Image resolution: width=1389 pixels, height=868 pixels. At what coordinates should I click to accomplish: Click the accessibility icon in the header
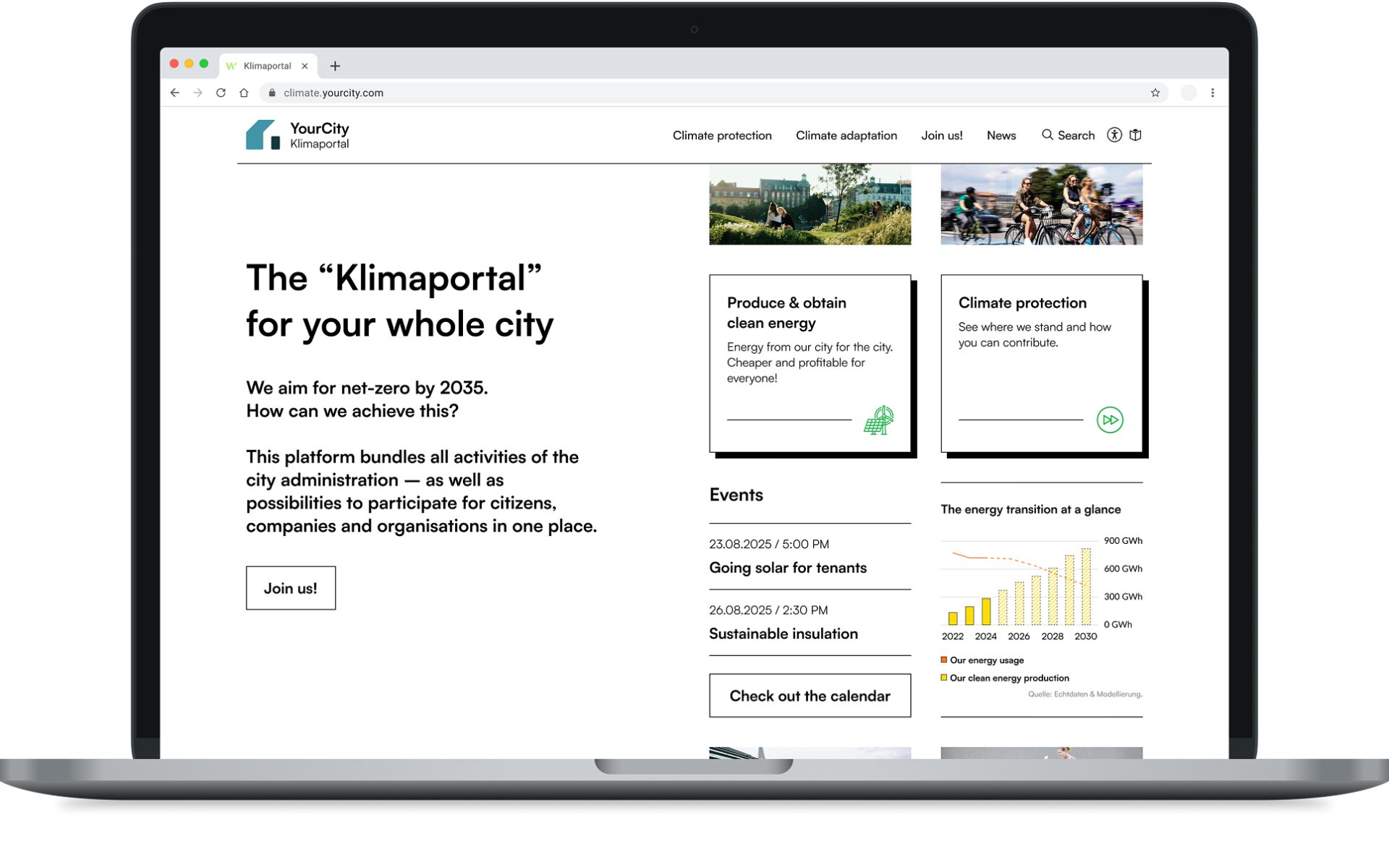click(x=1115, y=135)
